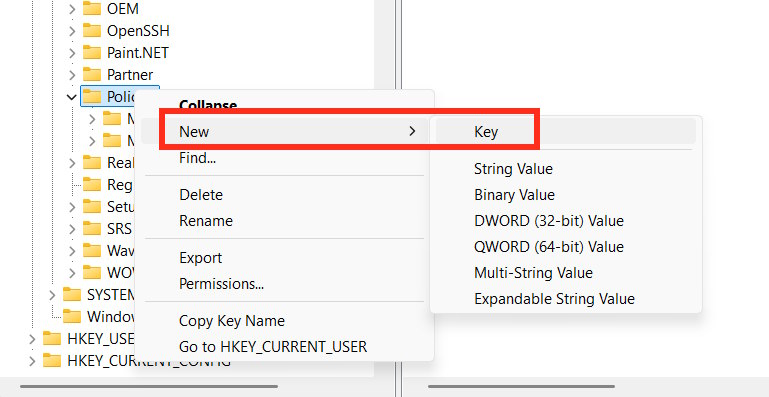This screenshot has width=769, height=397.
Task: Select the OEM tree item label
Action: 123,9
